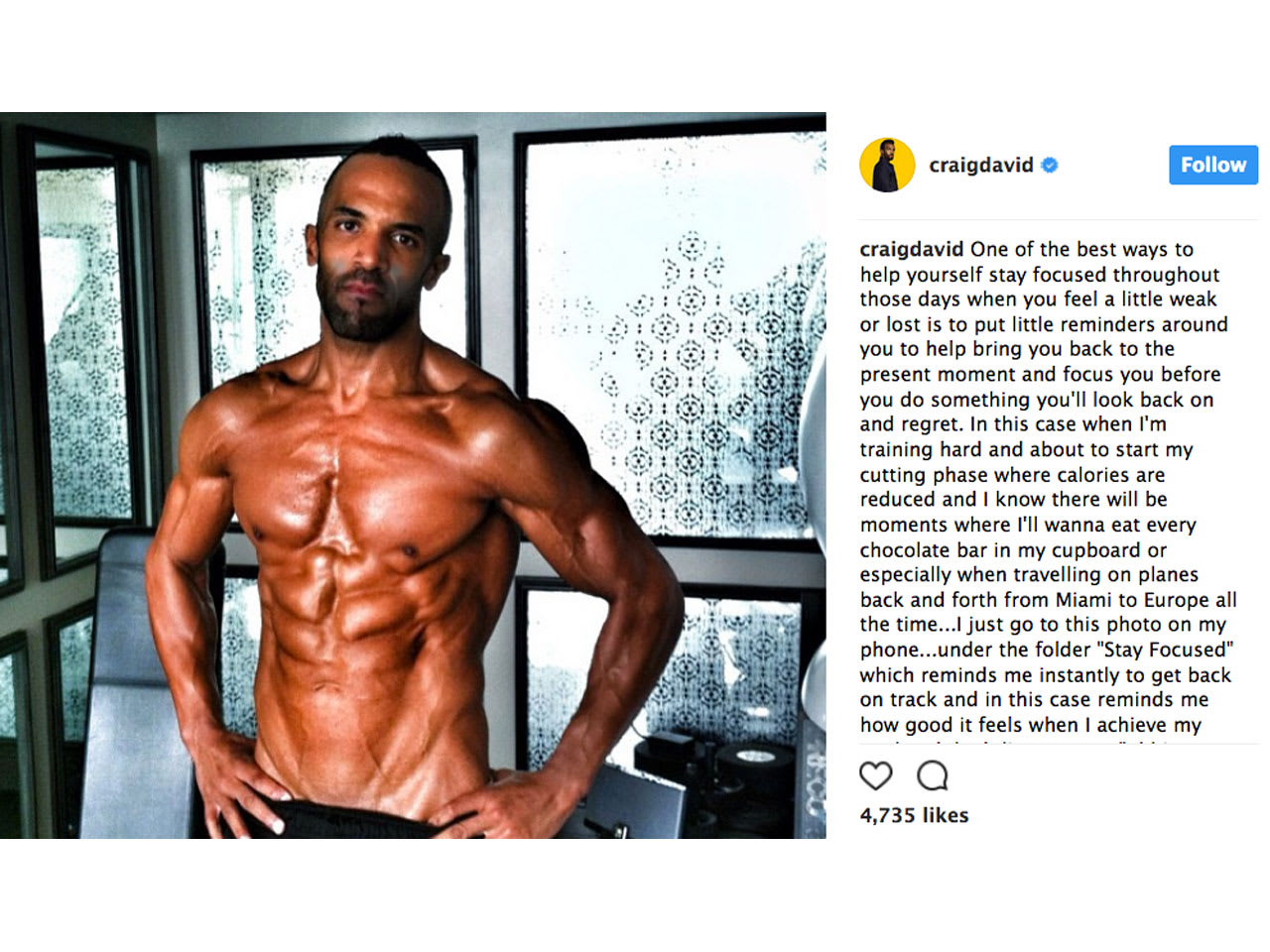The width and height of the screenshot is (1270, 952).
Task: Click the frosted patterned window in photo
Action: click(675, 332)
